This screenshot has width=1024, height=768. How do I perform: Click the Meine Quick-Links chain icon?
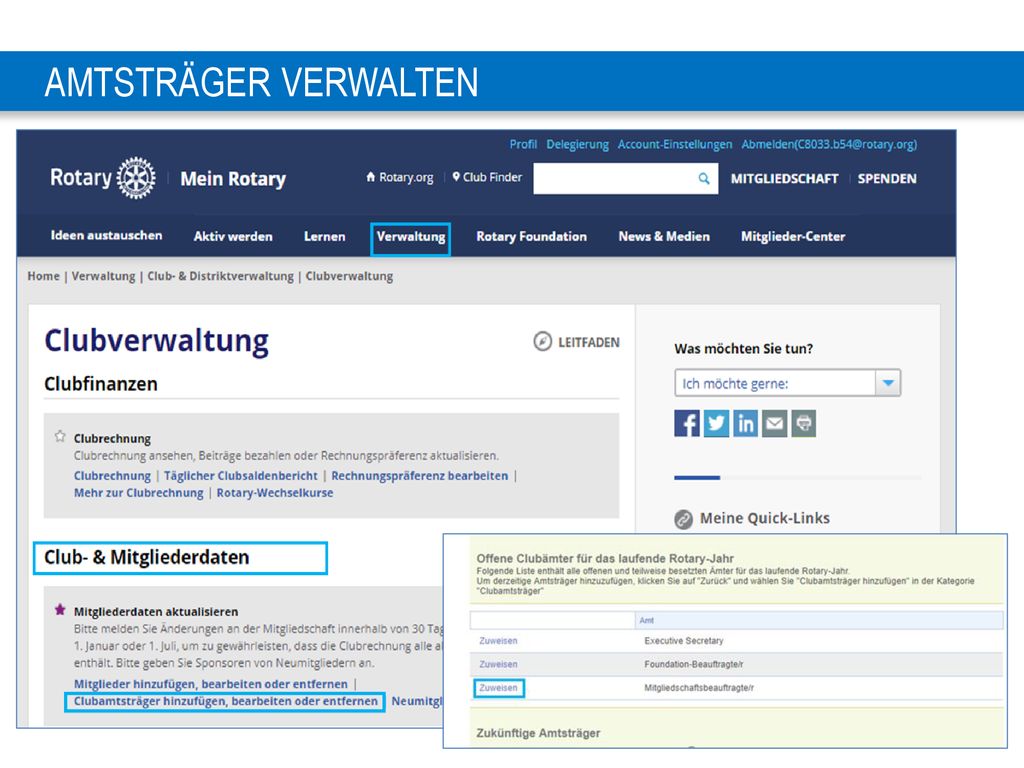point(683,519)
